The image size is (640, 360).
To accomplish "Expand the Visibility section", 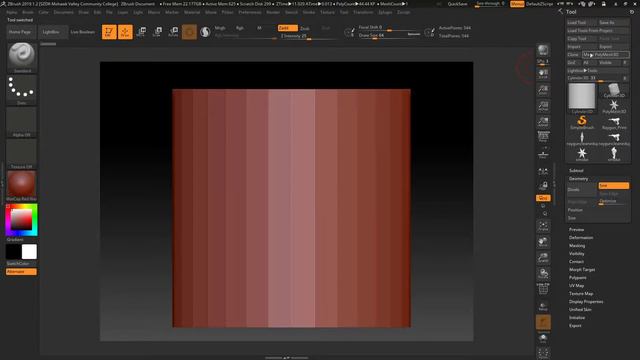I will pos(577,253).
